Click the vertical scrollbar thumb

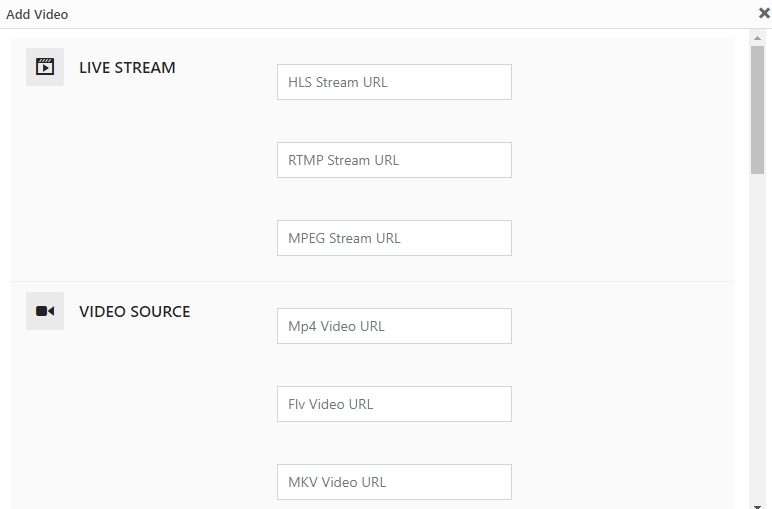[757, 110]
